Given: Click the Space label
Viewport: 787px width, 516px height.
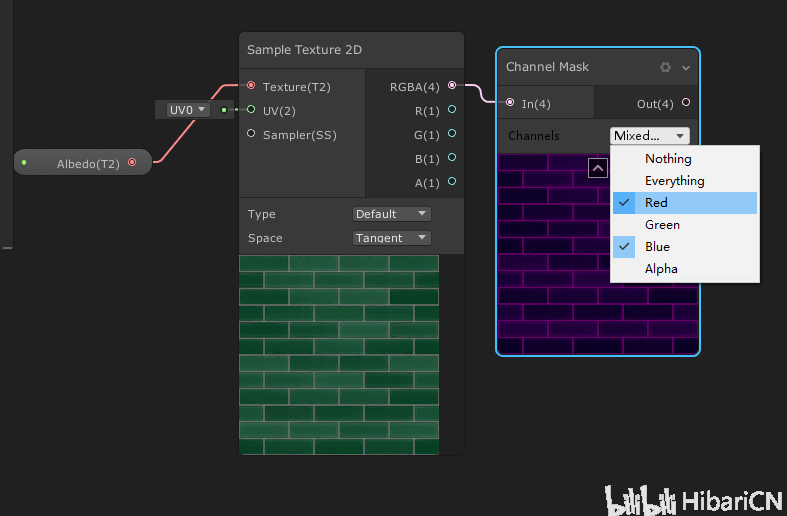Looking at the screenshot, I should pyautogui.click(x=265, y=238).
